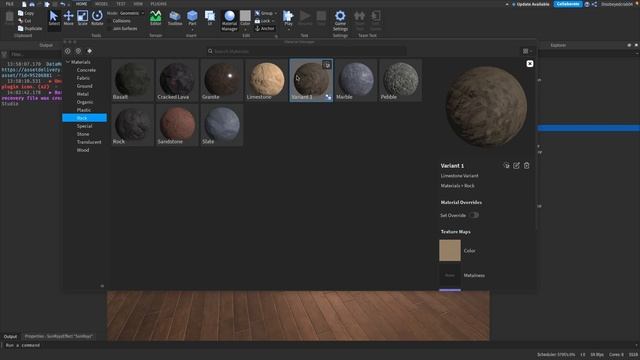Open the Group dropdown arrow
The width and height of the screenshot is (640, 360).
tap(276, 13)
